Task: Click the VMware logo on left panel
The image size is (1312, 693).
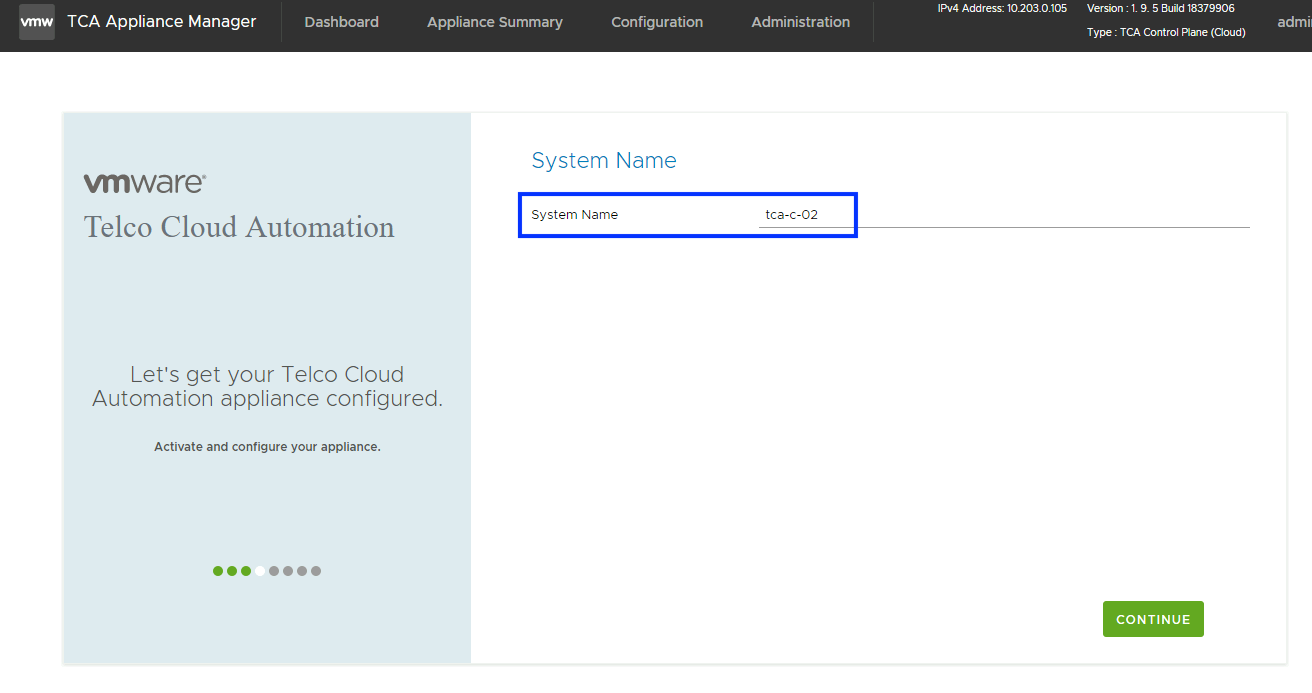Action: click(x=145, y=183)
